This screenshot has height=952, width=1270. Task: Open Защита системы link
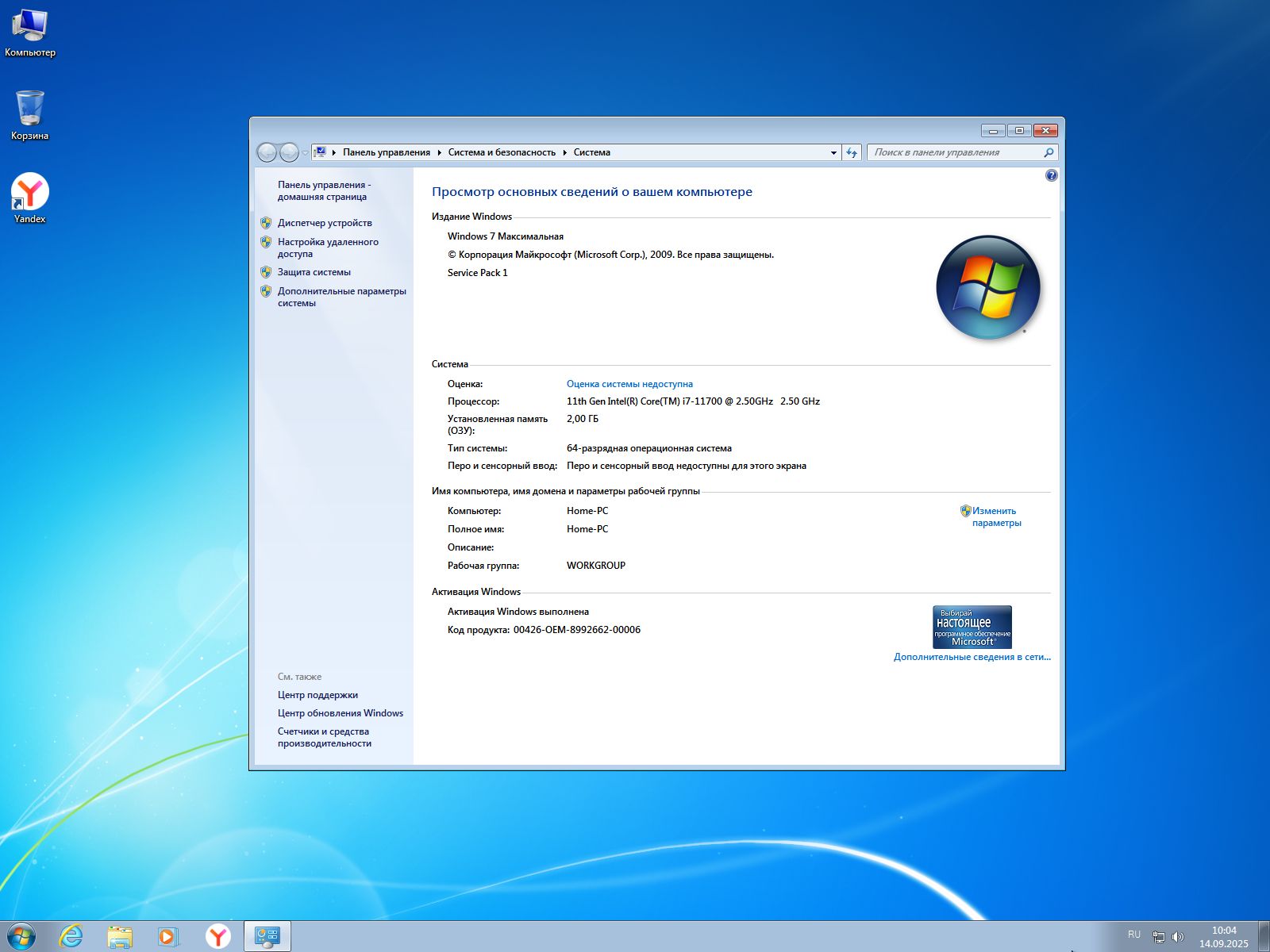click(314, 272)
